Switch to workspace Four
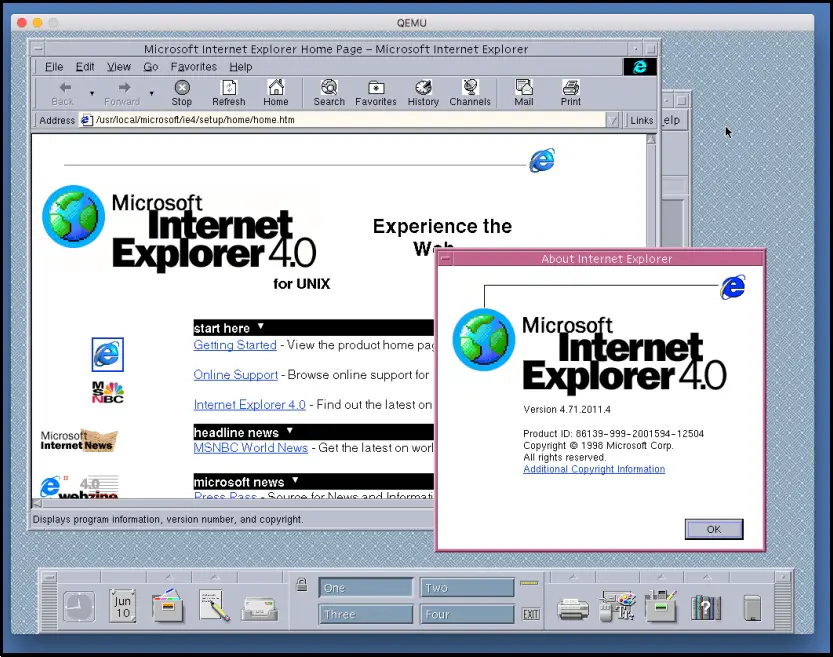833x657 pixels. [468, 615]
